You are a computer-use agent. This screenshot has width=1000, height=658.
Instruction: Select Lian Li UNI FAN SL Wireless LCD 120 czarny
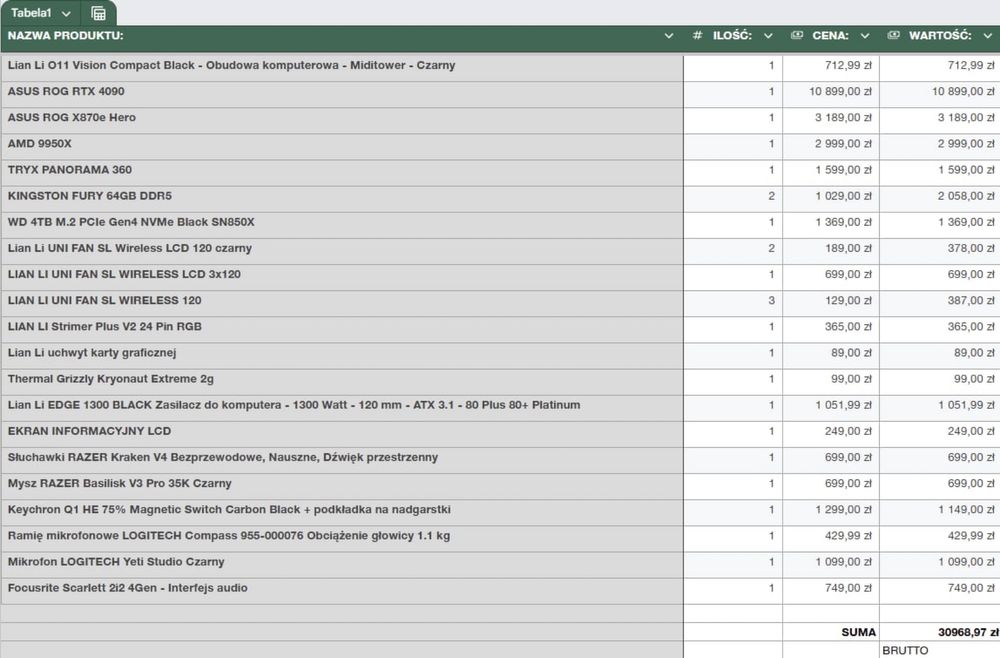(x=342, y=249)
